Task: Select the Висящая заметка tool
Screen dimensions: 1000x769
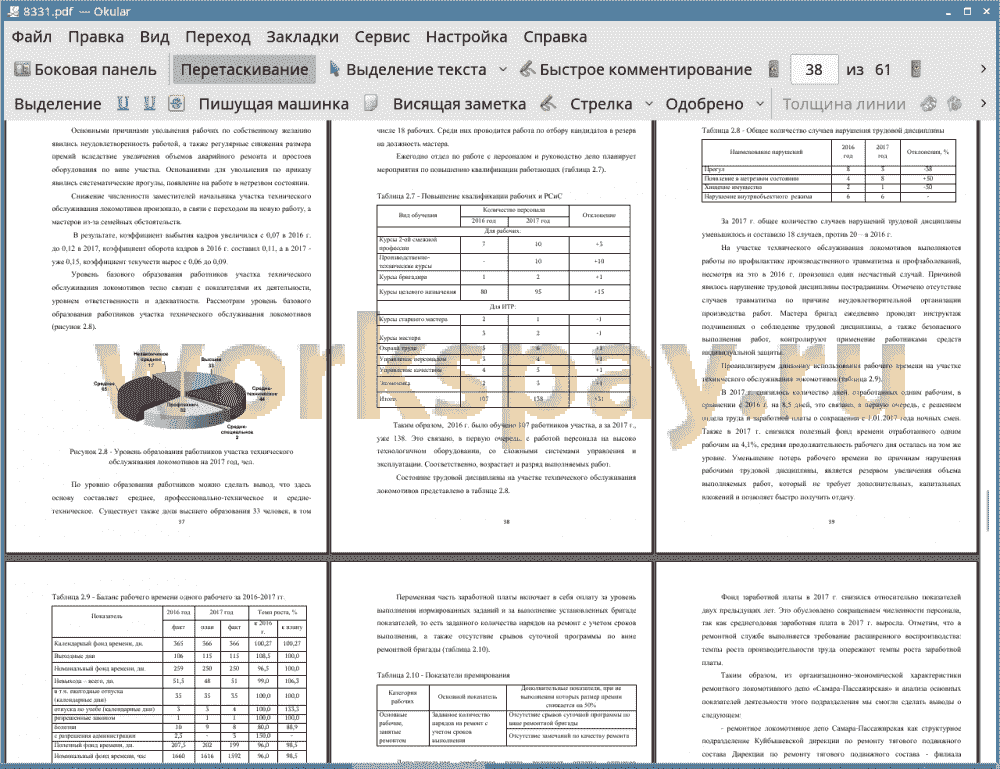Action: point(459,104)
